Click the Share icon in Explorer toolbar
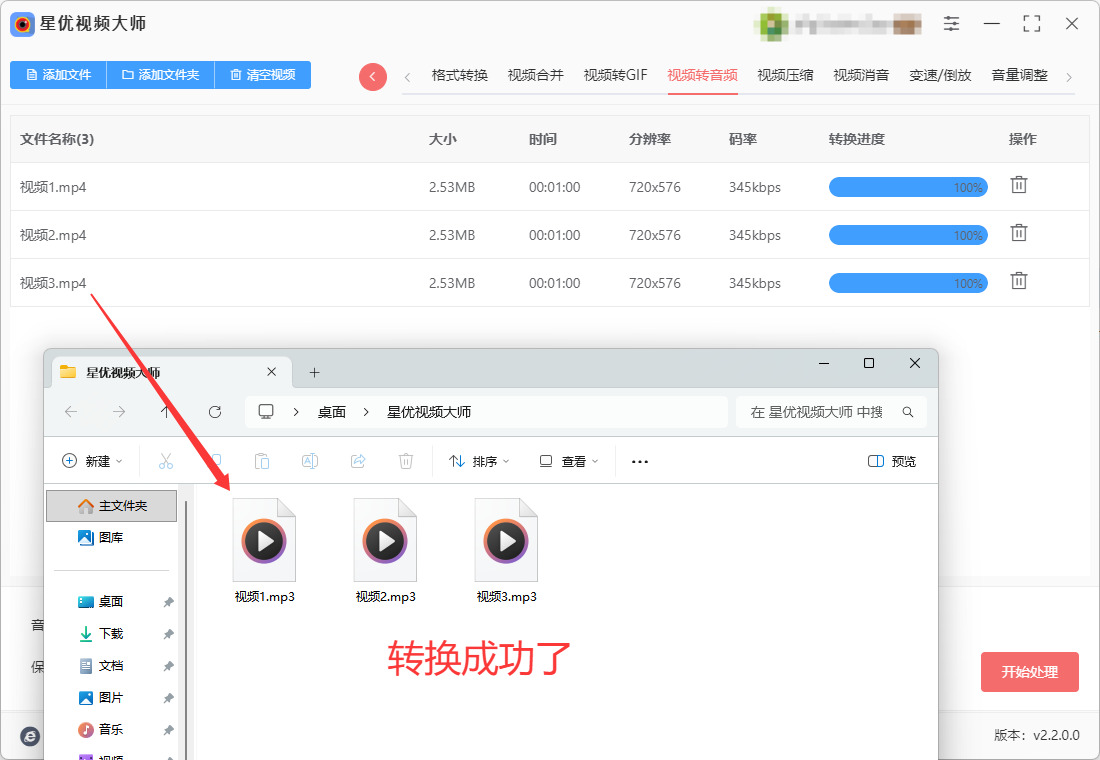 358,461
